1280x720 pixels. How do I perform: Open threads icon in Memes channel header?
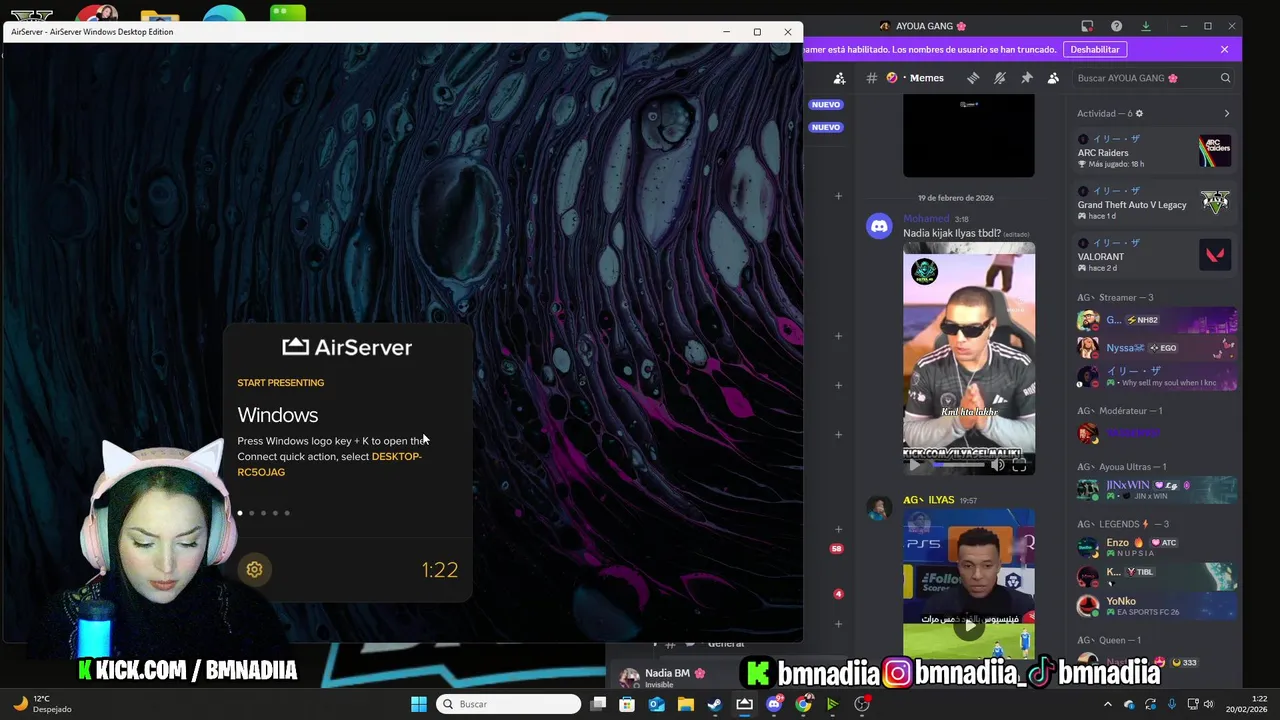(x=973, y=78)
